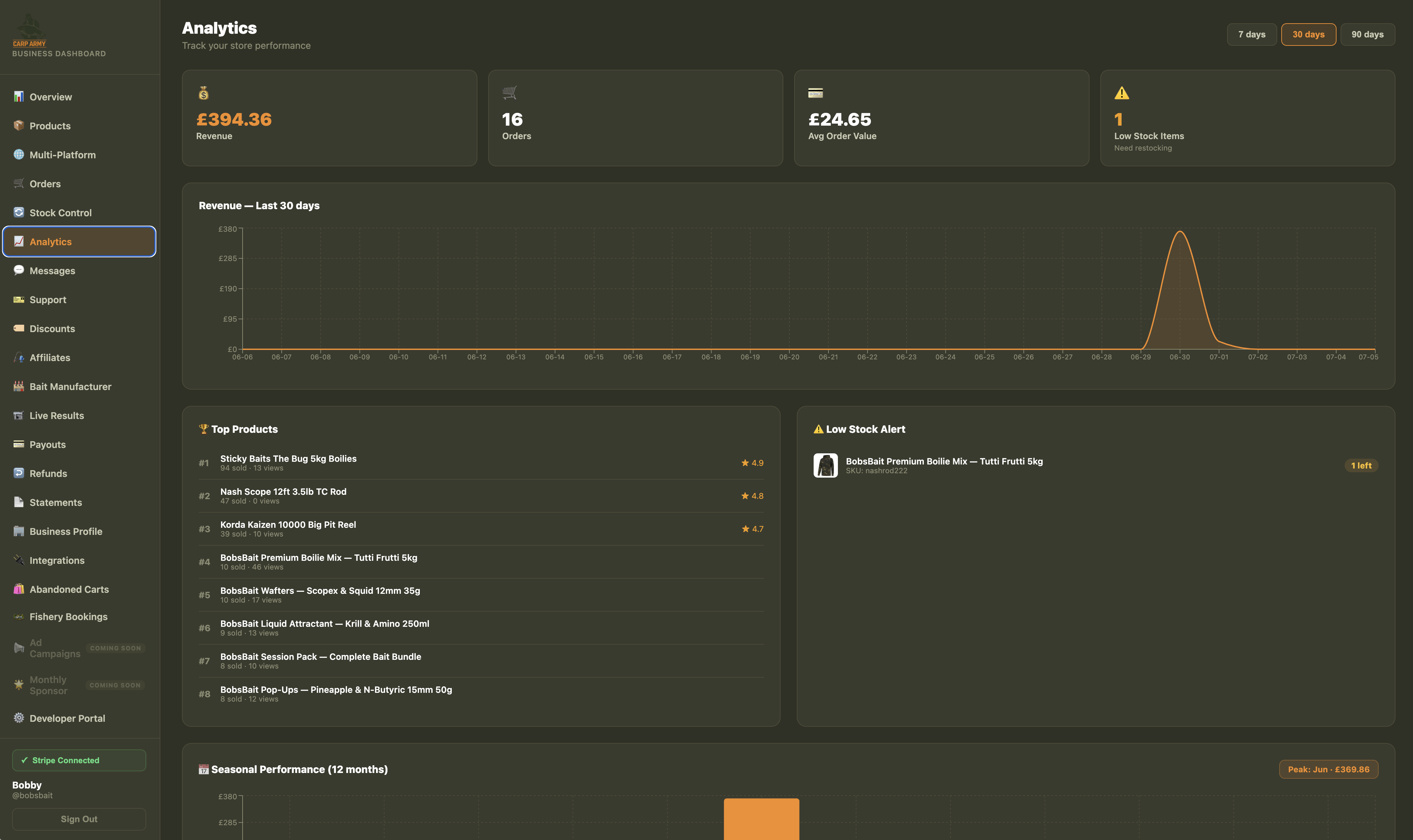Click the 1 left stock badge
Image resolution: width=1413 pixels, height=840 pixels.
pyautogui.click(x=1361, y=465)
